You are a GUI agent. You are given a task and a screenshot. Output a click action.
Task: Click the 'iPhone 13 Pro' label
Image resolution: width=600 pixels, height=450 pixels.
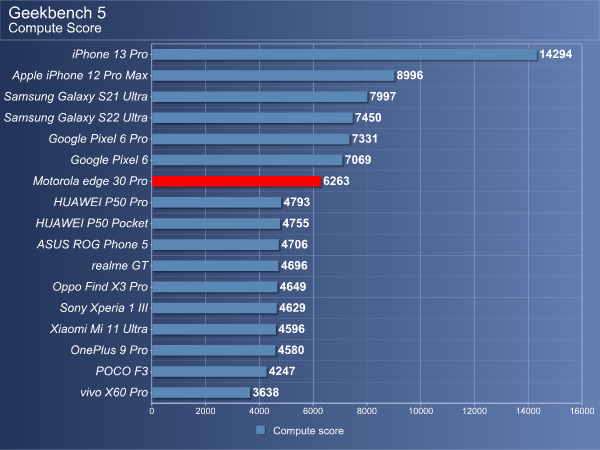point(110,54)
